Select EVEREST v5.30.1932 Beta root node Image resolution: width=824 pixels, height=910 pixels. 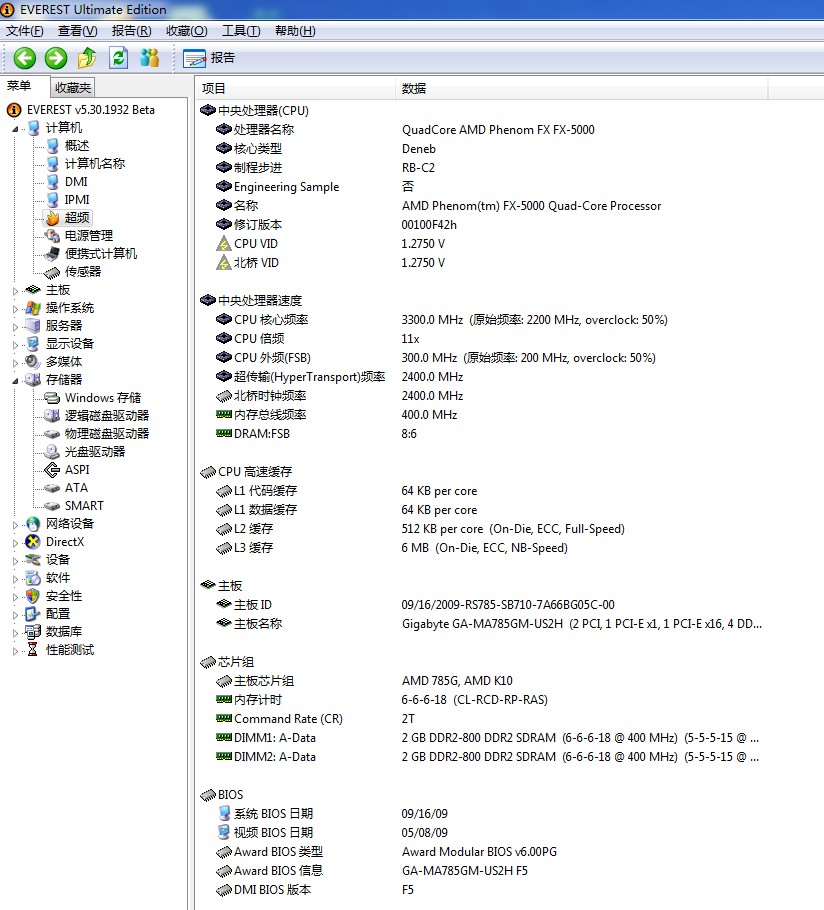pos(91,110)
